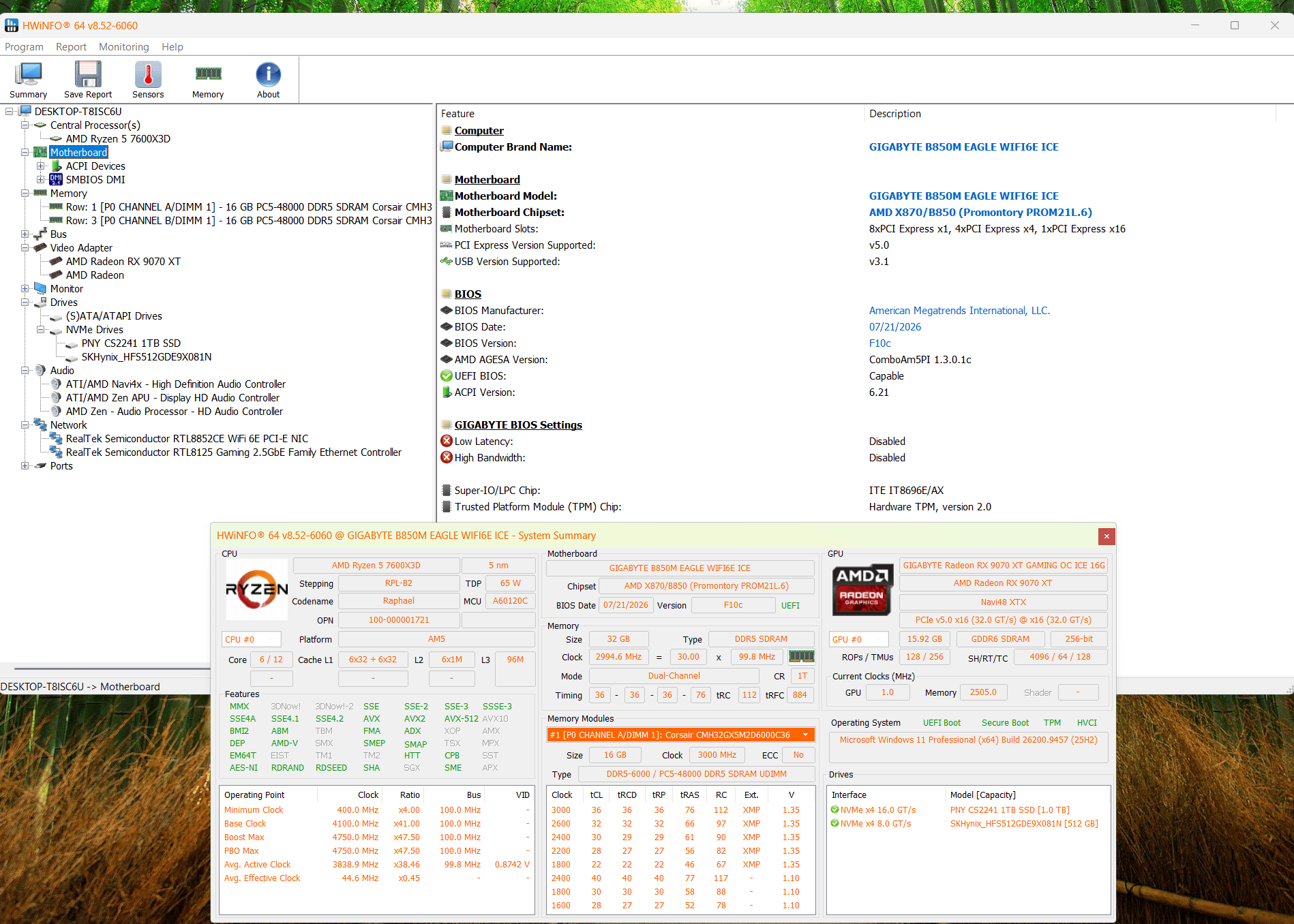The width and height of the screenshot is (1294, 924).
Task: Click the AMD Radeon Graphics logo
Action: pyautogui.click(x=862, y=589)
